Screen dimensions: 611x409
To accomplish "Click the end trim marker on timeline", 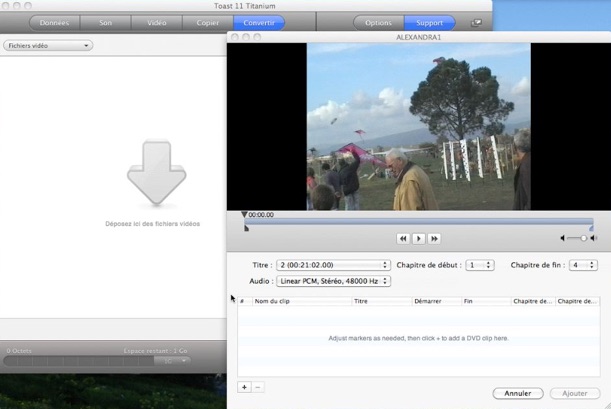I will tap(591, 228).
